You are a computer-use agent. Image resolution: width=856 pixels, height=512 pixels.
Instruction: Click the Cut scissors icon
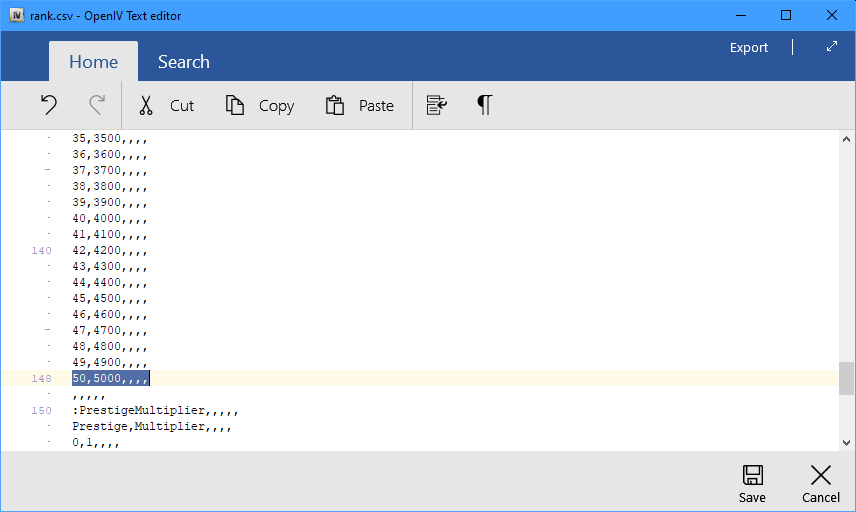pos(146,105)
